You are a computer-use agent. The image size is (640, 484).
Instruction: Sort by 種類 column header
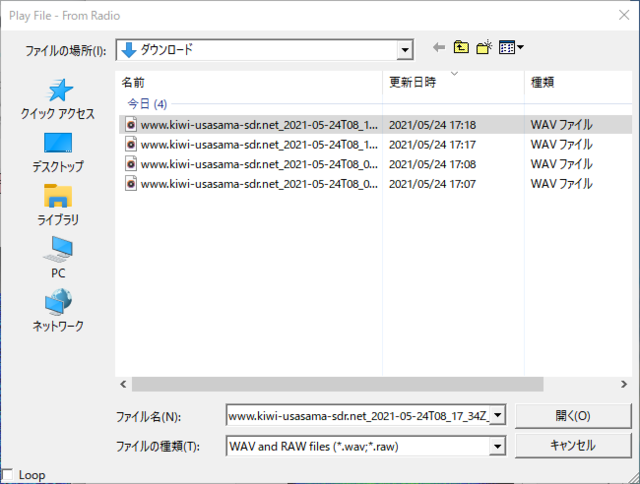click(x=578, y=82)
